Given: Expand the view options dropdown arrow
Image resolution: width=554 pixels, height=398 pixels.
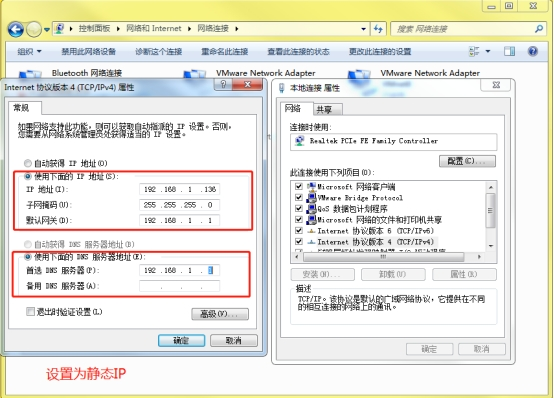Looking at the screenshot, I should [x=488, y=52].
